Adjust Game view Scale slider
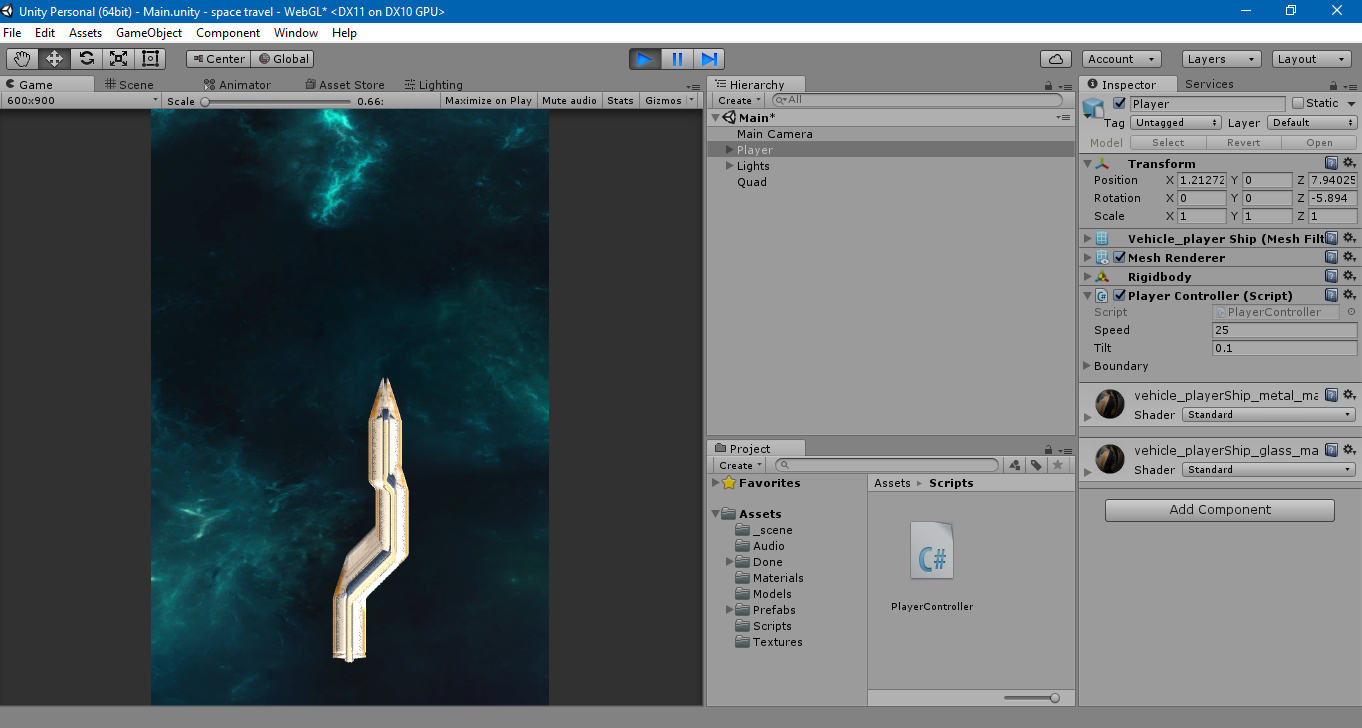The width and height of the screenshot is (1362, 728). (x=277, y=101)
